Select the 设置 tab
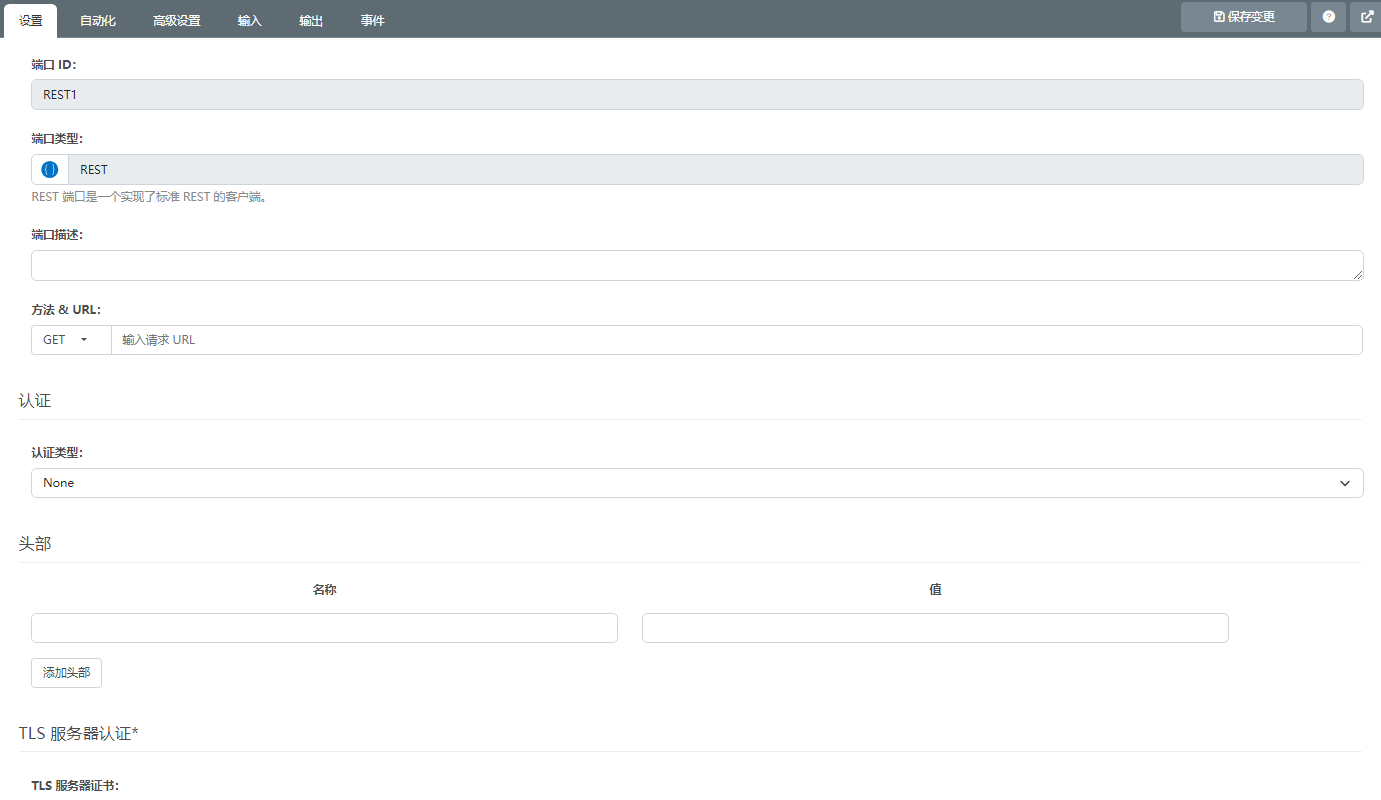Viewport: 1381px width, 800px height. [x=30, y=21]
